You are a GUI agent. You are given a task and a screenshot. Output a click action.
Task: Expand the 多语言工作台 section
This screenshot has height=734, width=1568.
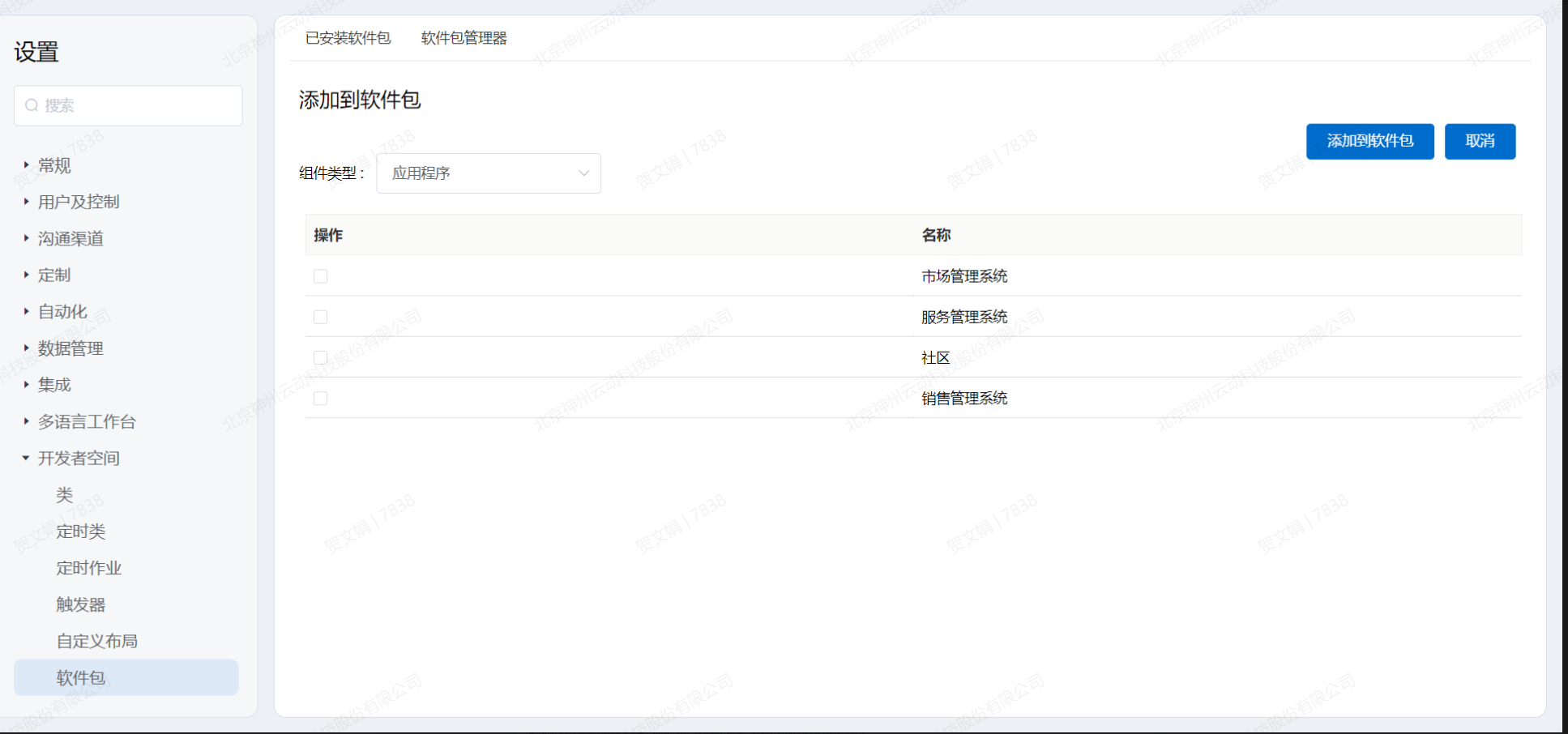26,421
